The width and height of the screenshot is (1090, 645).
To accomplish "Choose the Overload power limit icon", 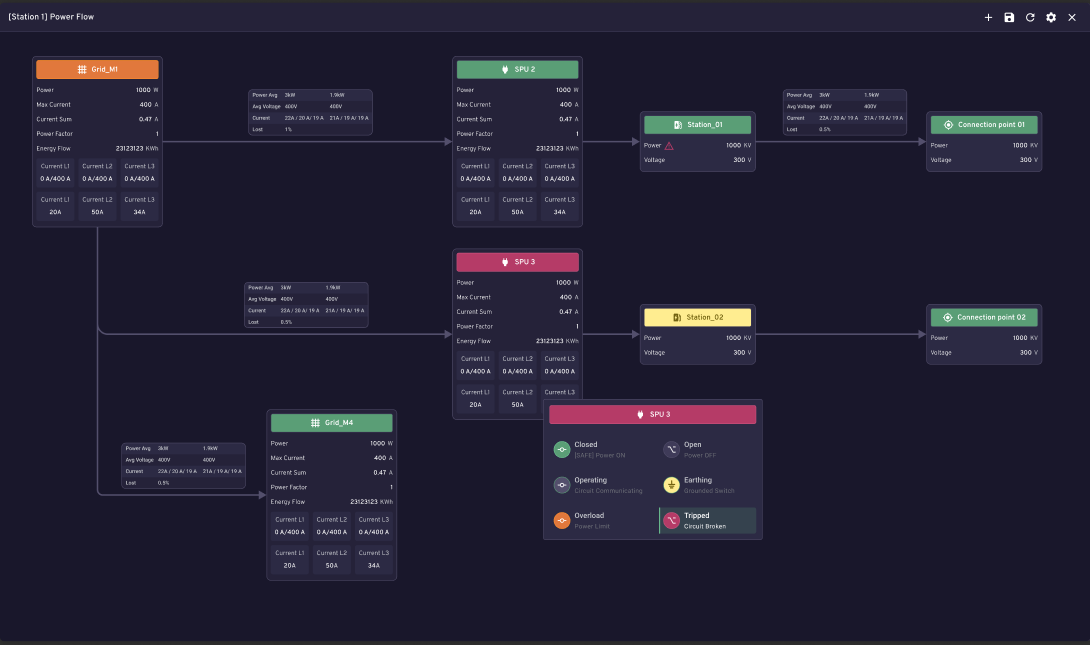I will pos(562,521).
